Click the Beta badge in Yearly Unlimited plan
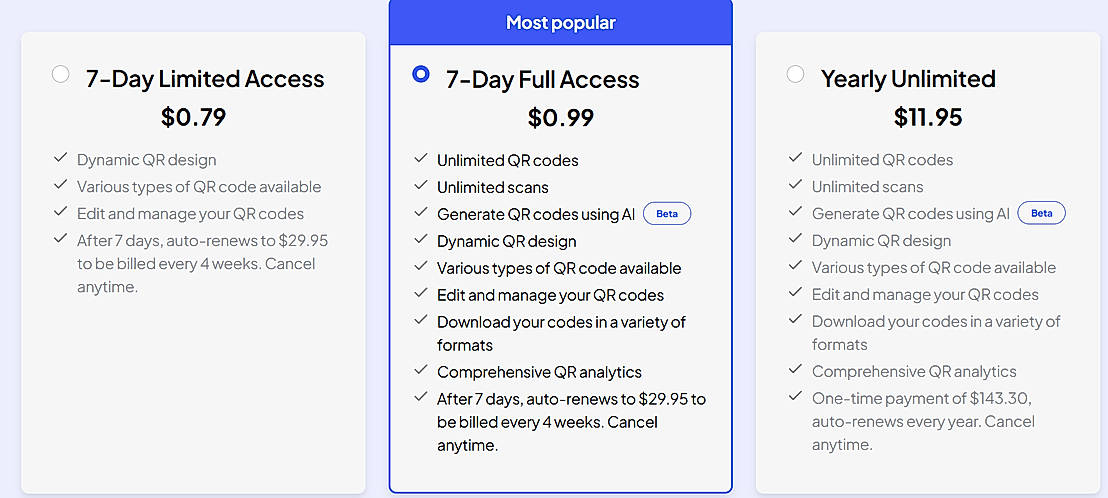The width and height of the screenshot is (1108, 498). pos(1041,213)
